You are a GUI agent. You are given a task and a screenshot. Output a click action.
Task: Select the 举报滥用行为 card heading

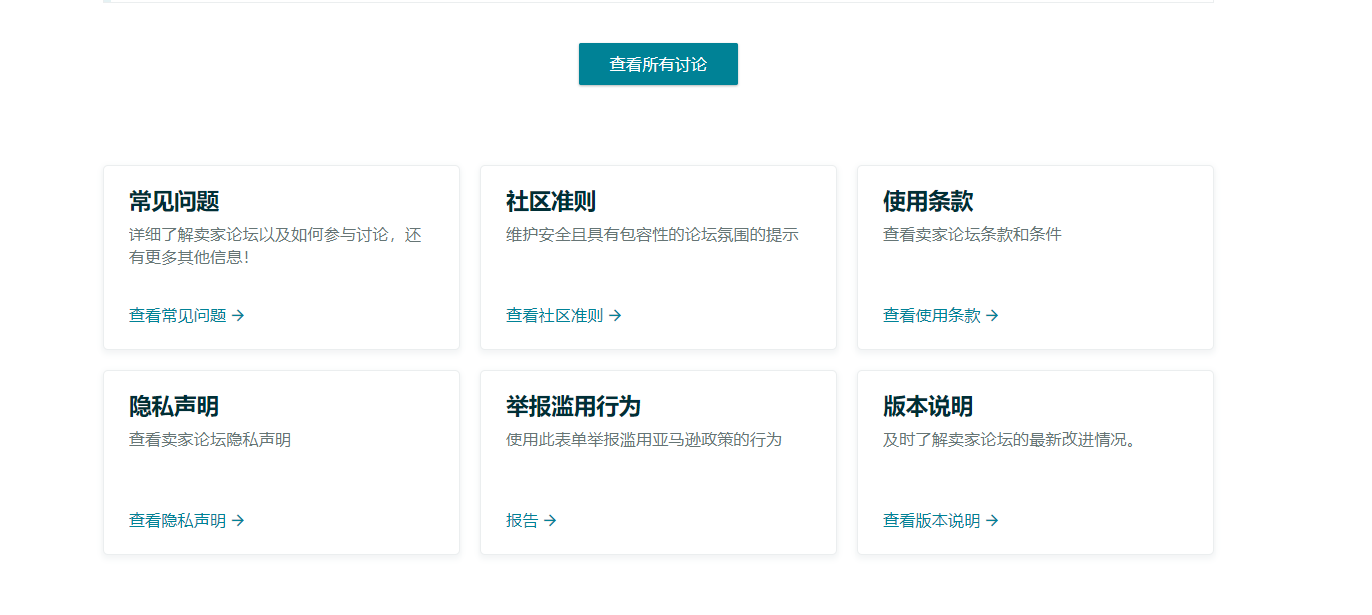coord(573,406)
